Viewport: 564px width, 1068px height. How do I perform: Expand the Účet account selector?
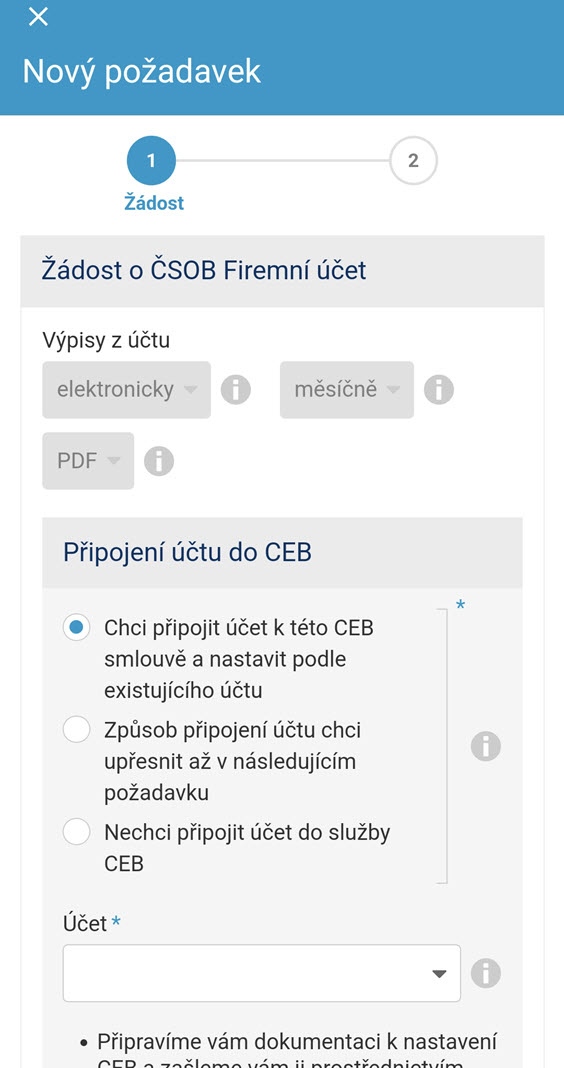pyautogui.click(x=262, y=973)
